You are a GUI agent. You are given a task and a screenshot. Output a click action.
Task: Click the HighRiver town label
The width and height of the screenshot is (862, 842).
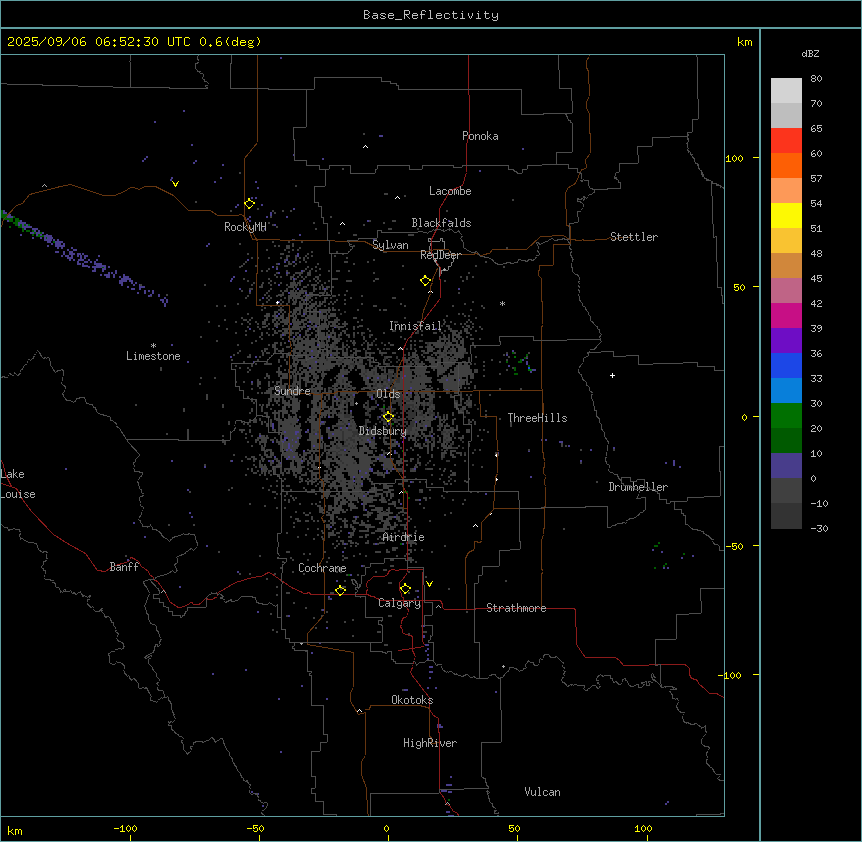[x=430, y=743]
